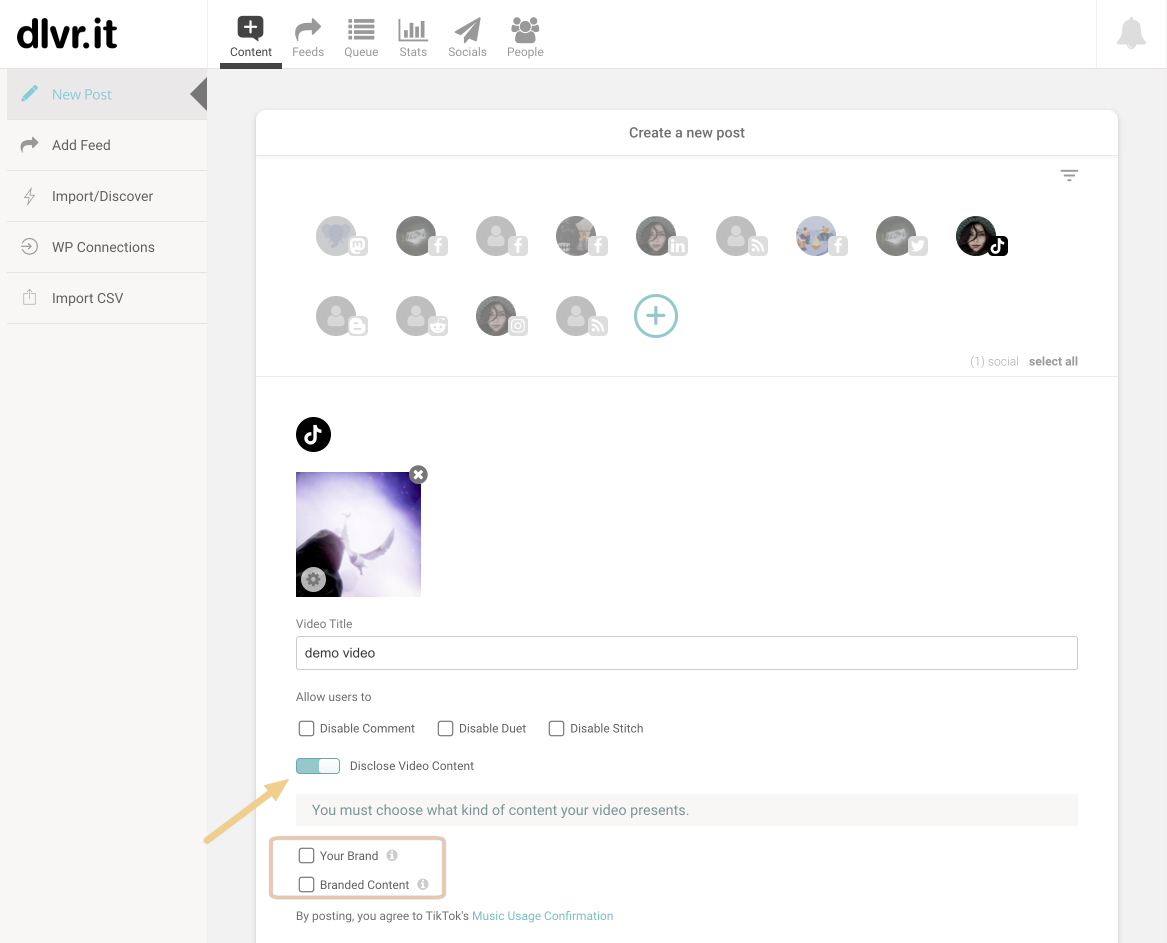The height and width of the screenshot is (943, 1167).
Task: Check the Disable Stitch box
Action: [x=556, y=728]
